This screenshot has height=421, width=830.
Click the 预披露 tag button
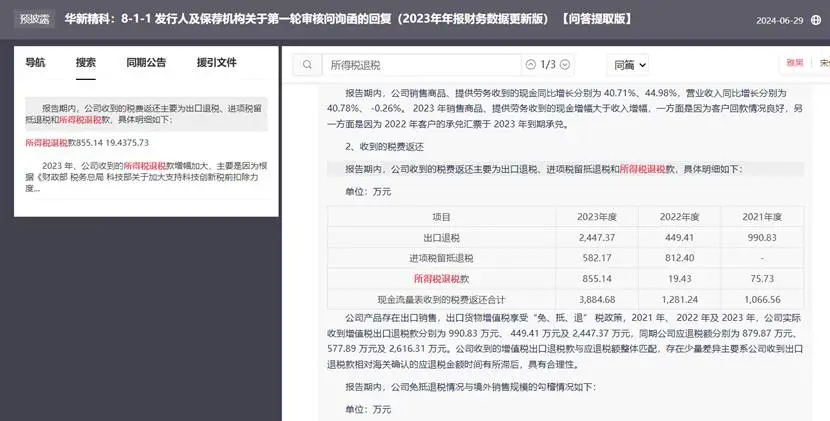(x=34, y=20)
